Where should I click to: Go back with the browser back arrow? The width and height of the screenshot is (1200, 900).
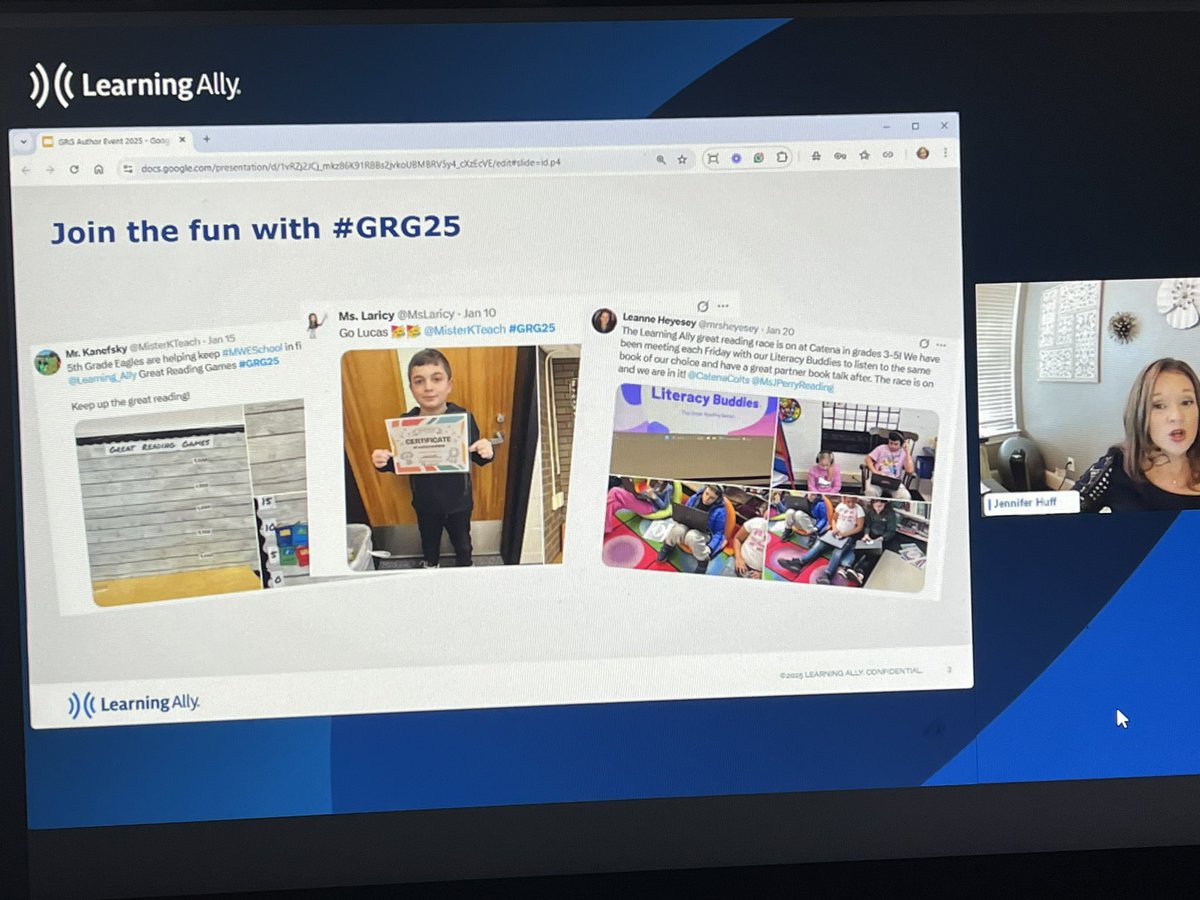[26, 170]
